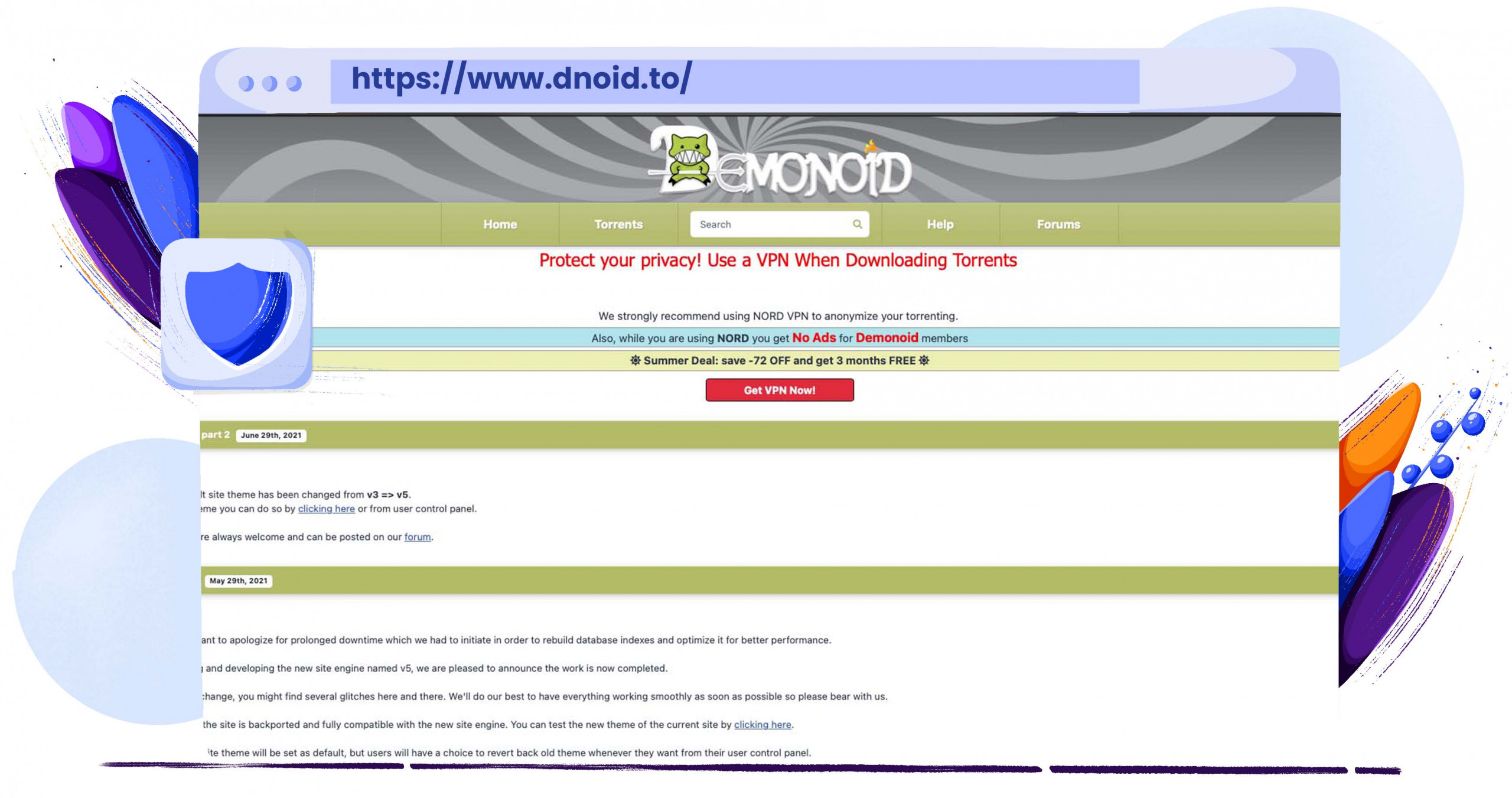Click the Get VPN Now button
This screenshot has width=1512, height=798.
tap(779, 389)
